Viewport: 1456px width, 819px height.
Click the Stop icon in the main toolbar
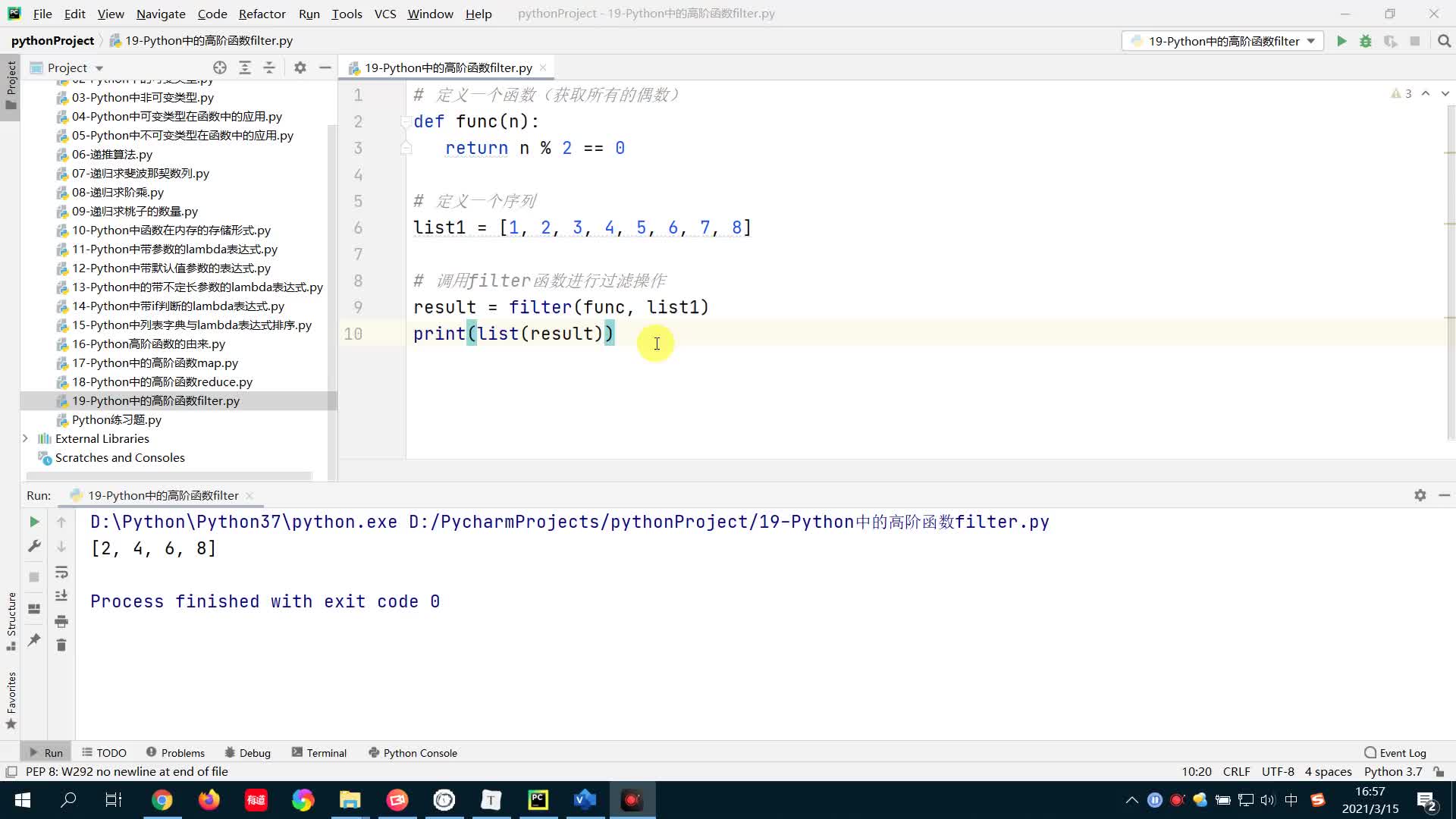click(x=1415, y=41)
